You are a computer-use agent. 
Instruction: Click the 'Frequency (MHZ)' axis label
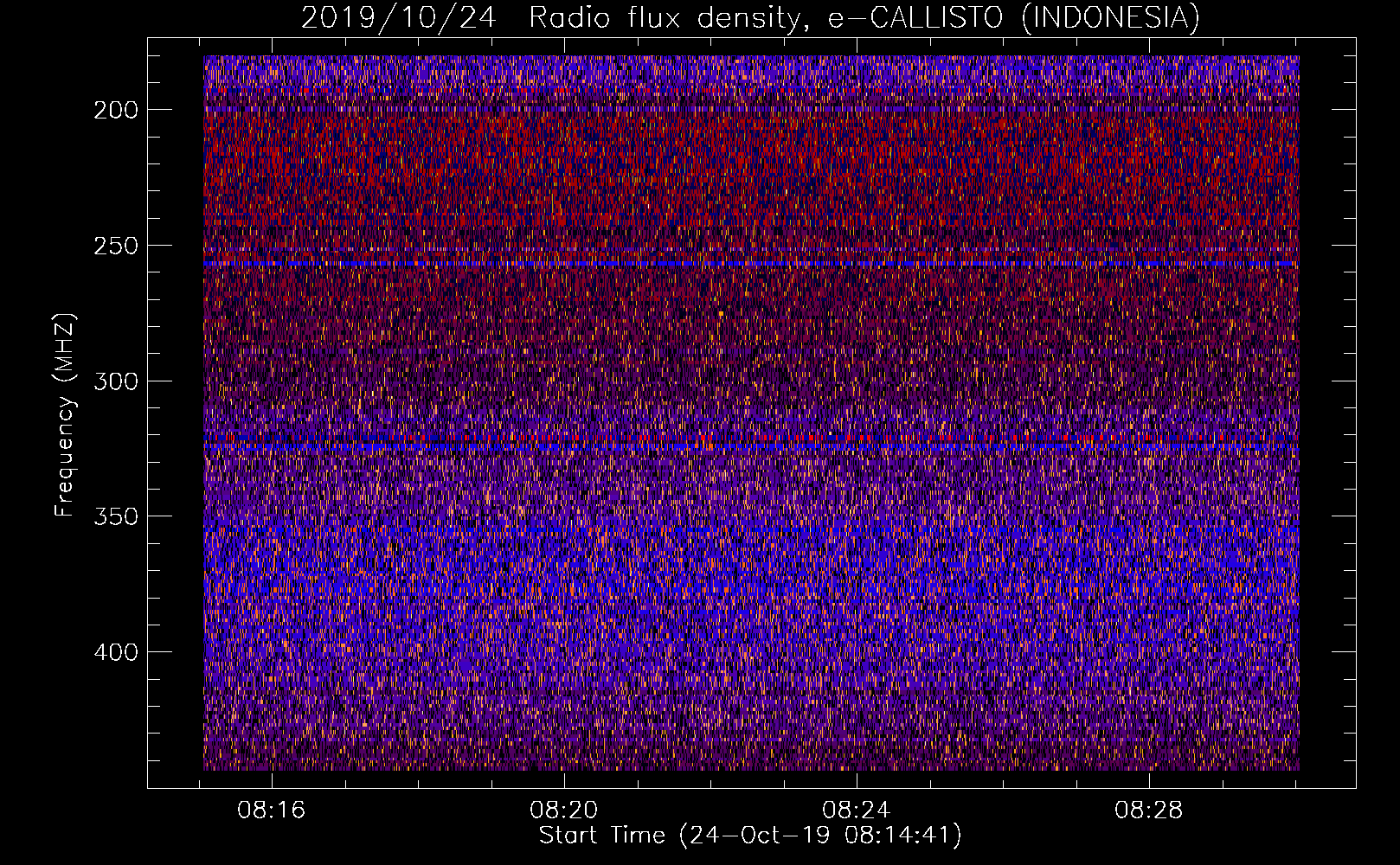65,415
